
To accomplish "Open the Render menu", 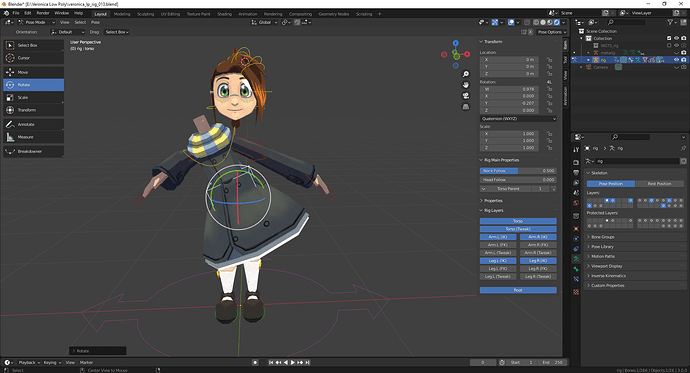I will [x=43, y=13].
